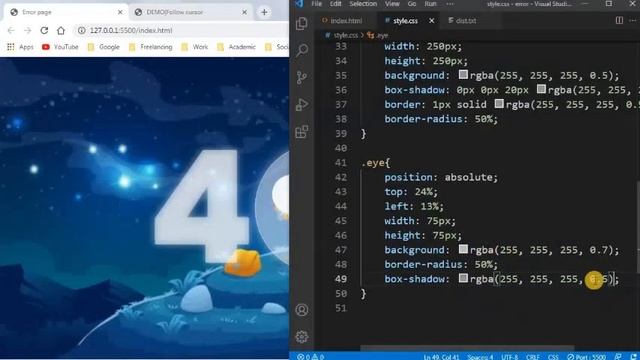Click Port: 5500 Live Server button
Image resolution: width=640 pixels, height=360 pixels.
tap(587, 357)
